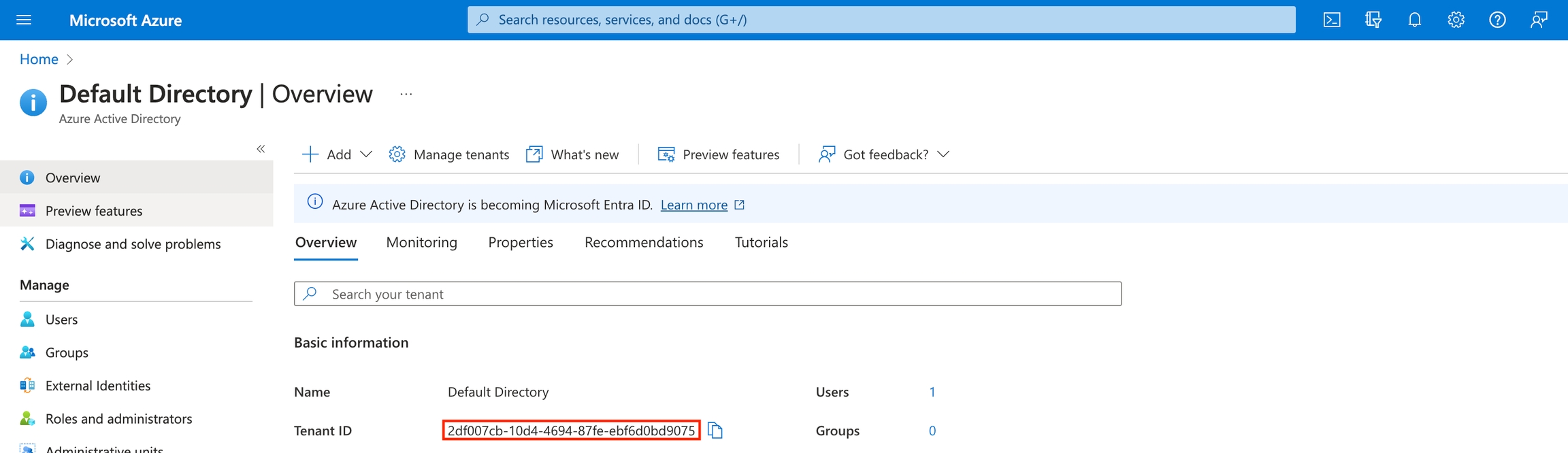Open Groups under Manage
Screen dimensions: 1568x453
pos(137,352)
